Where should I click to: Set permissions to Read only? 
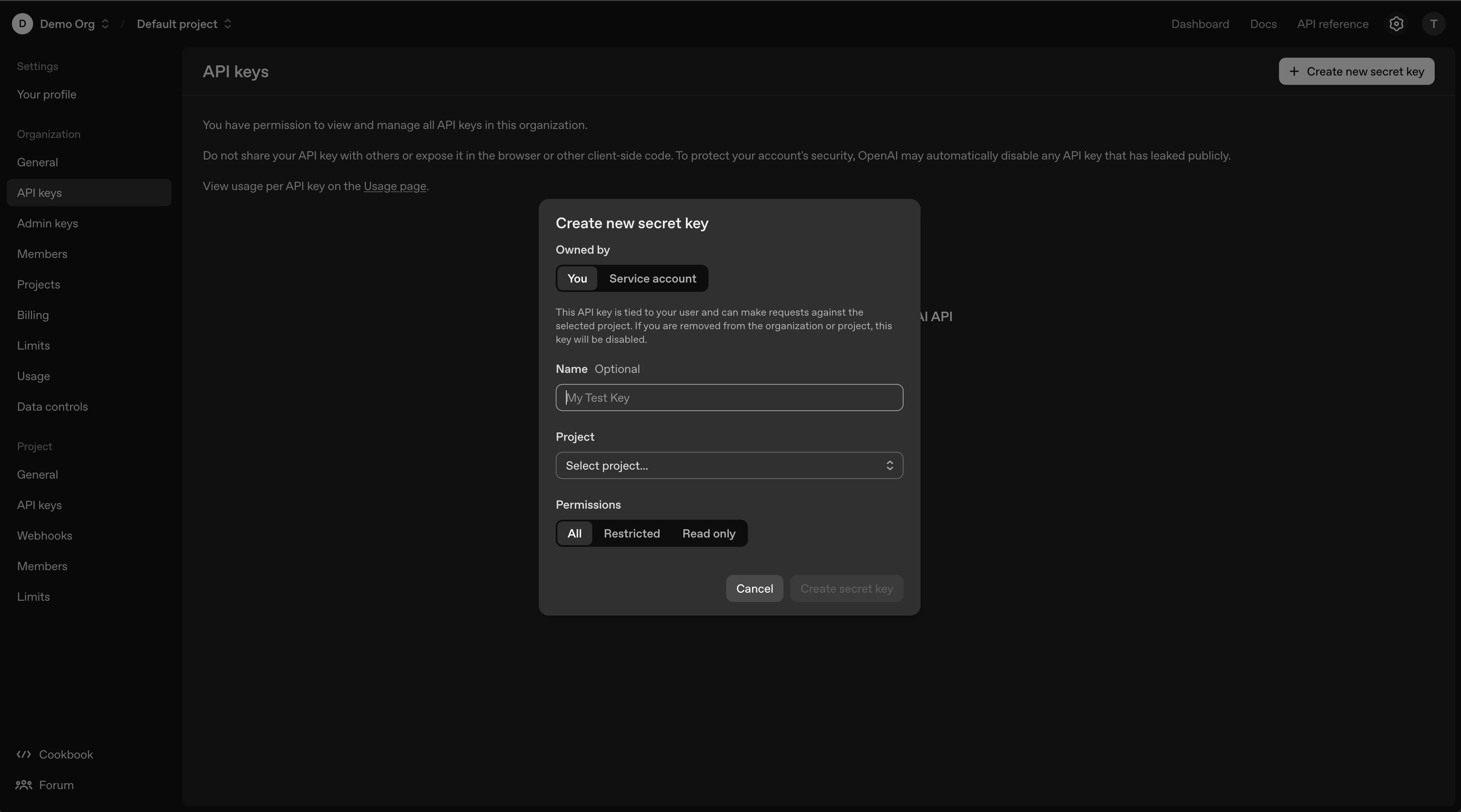708,534
